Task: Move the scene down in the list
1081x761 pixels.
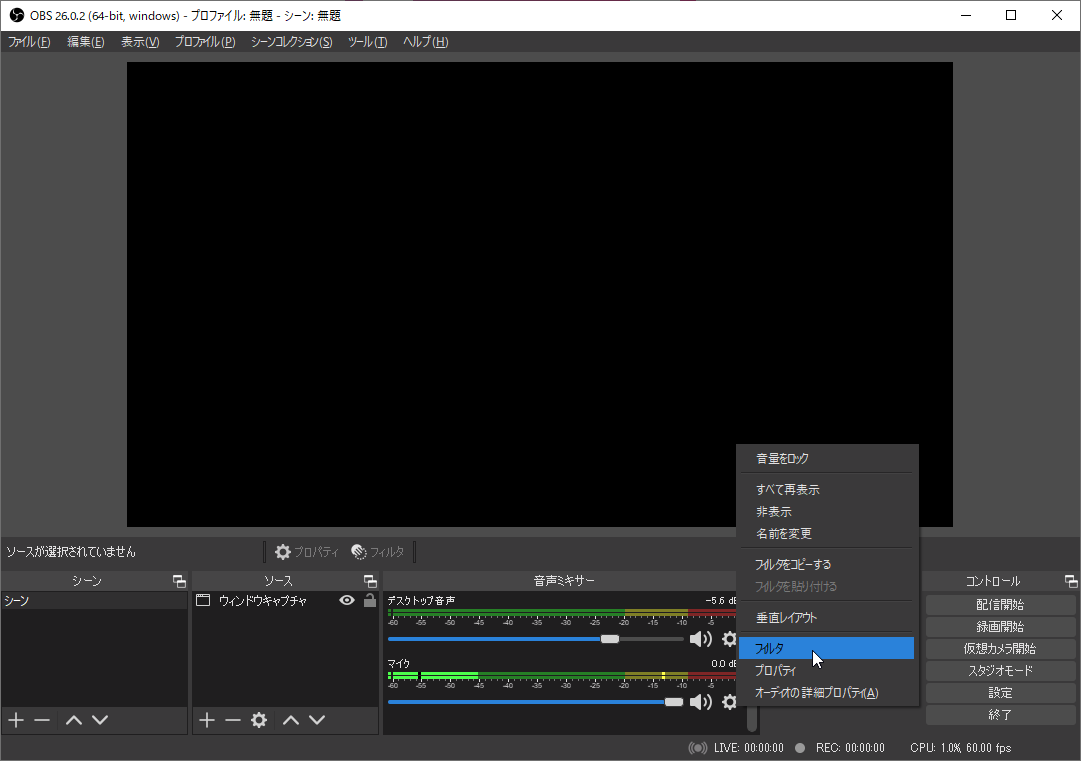Action: 100,720
